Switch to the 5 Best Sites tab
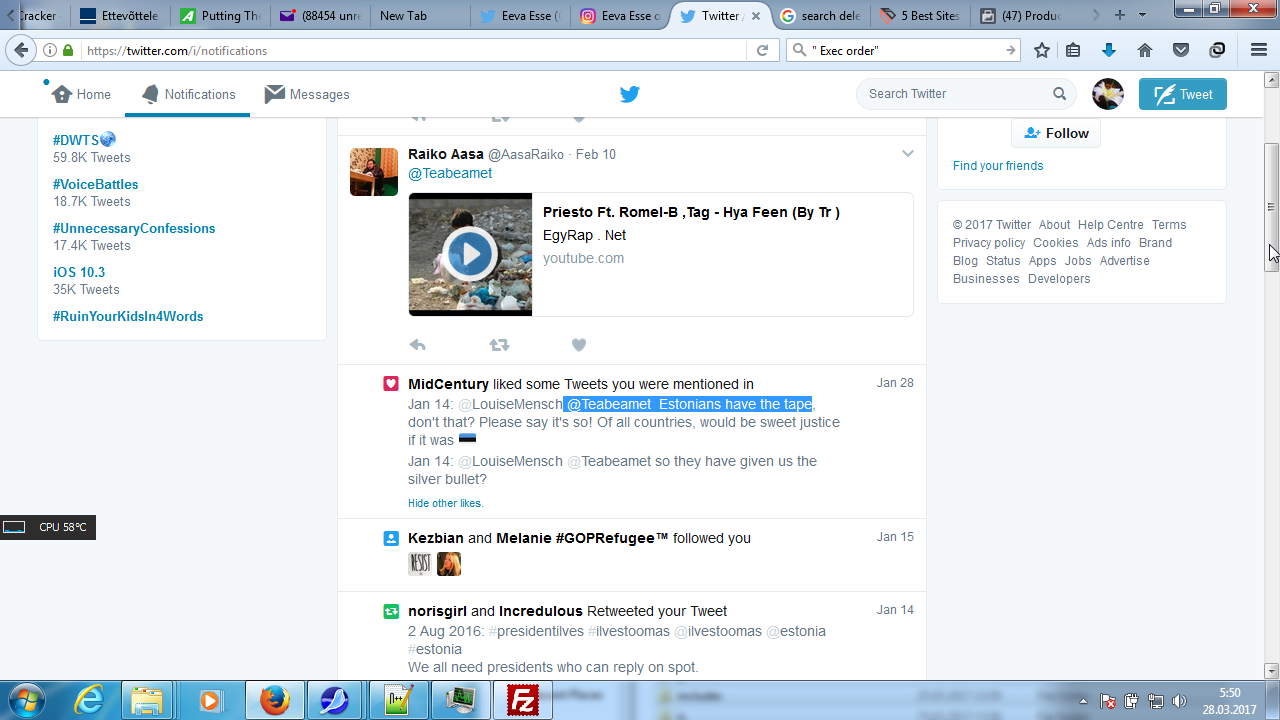Screen dimensions: 1280x720 click(x=920, y=15)
